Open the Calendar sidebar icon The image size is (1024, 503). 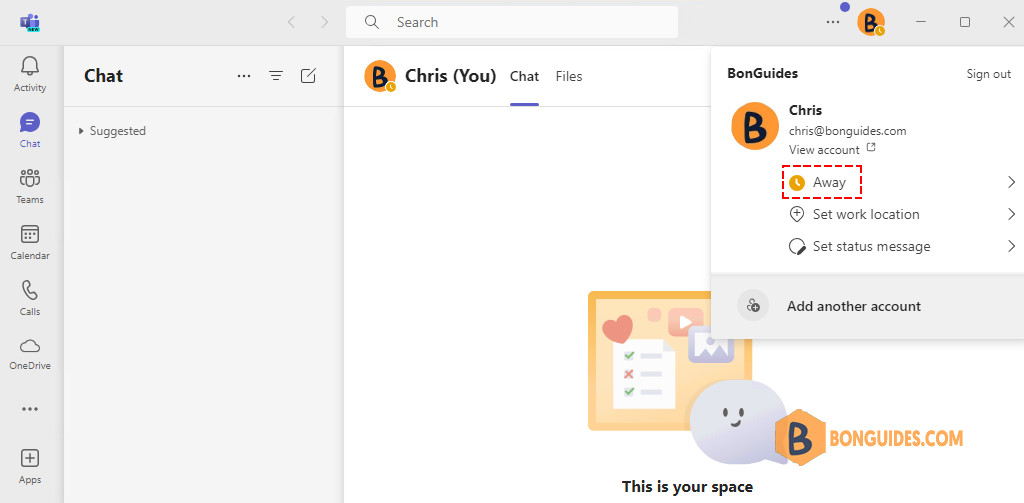point(30,234)
